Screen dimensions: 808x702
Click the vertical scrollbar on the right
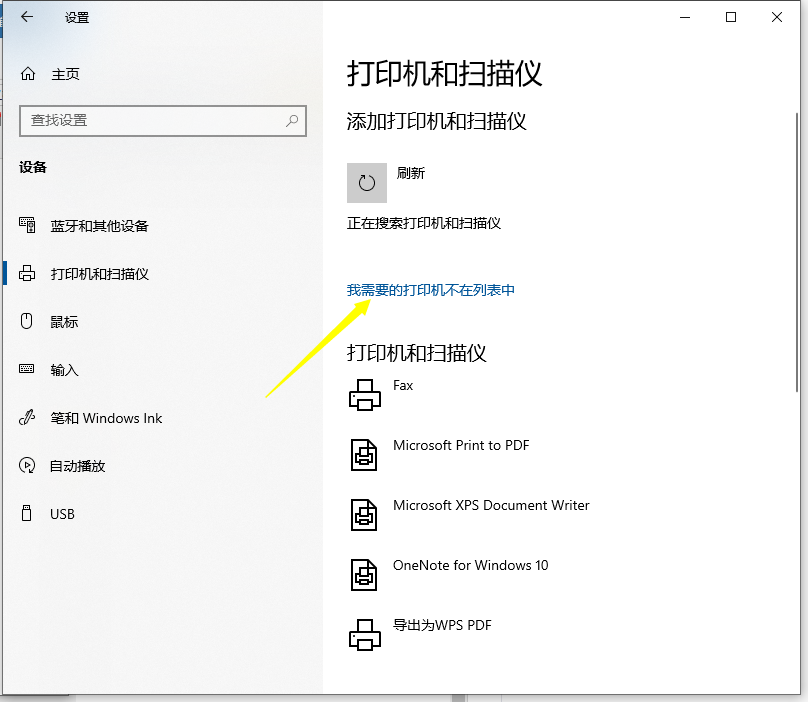(x=797, y=253)
